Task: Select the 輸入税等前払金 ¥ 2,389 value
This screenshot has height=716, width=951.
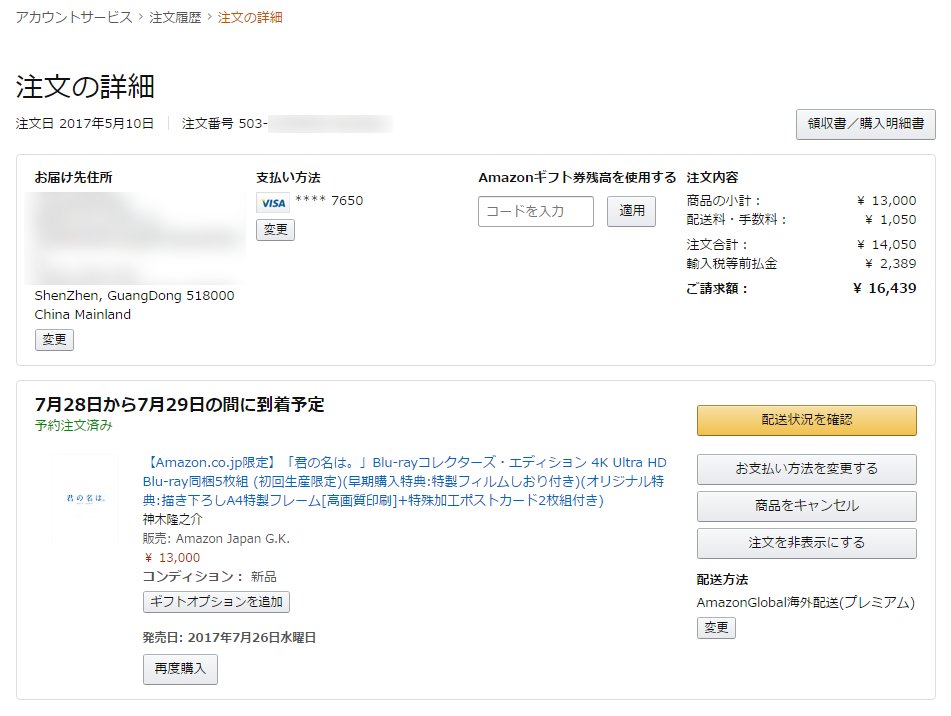Action: 890,264
